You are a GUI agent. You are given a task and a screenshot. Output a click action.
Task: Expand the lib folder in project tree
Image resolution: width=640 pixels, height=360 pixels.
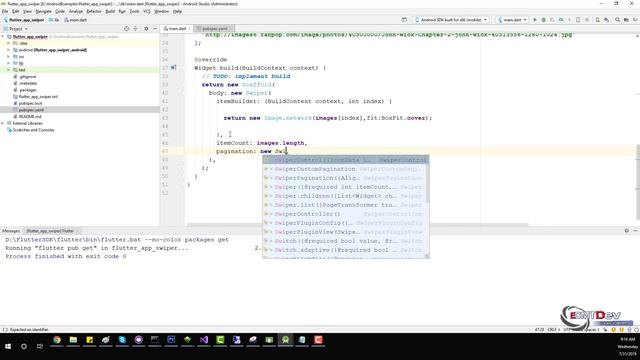pos(8,63)
